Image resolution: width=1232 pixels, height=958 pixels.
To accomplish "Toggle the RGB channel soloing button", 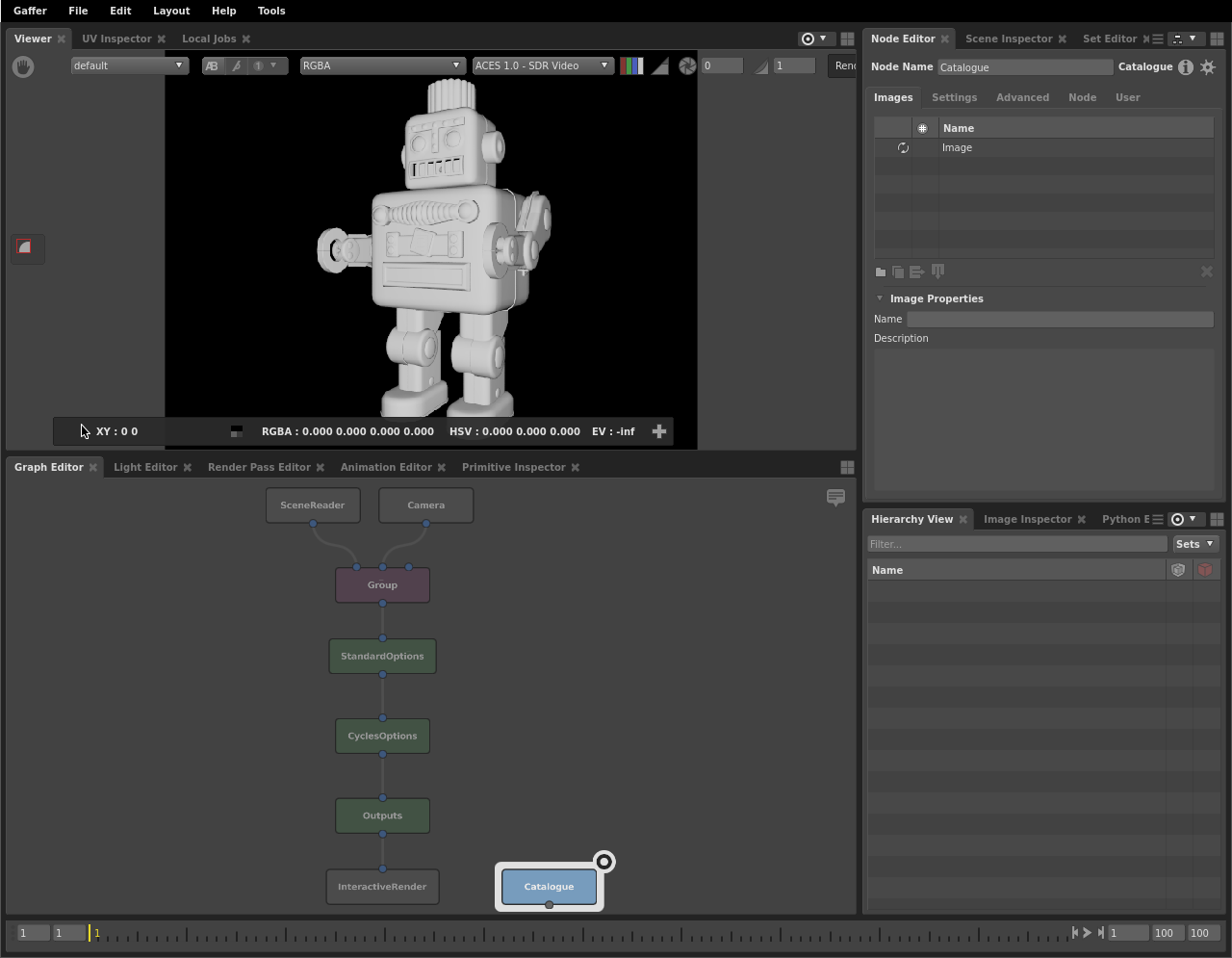I will tap(631, 66).
